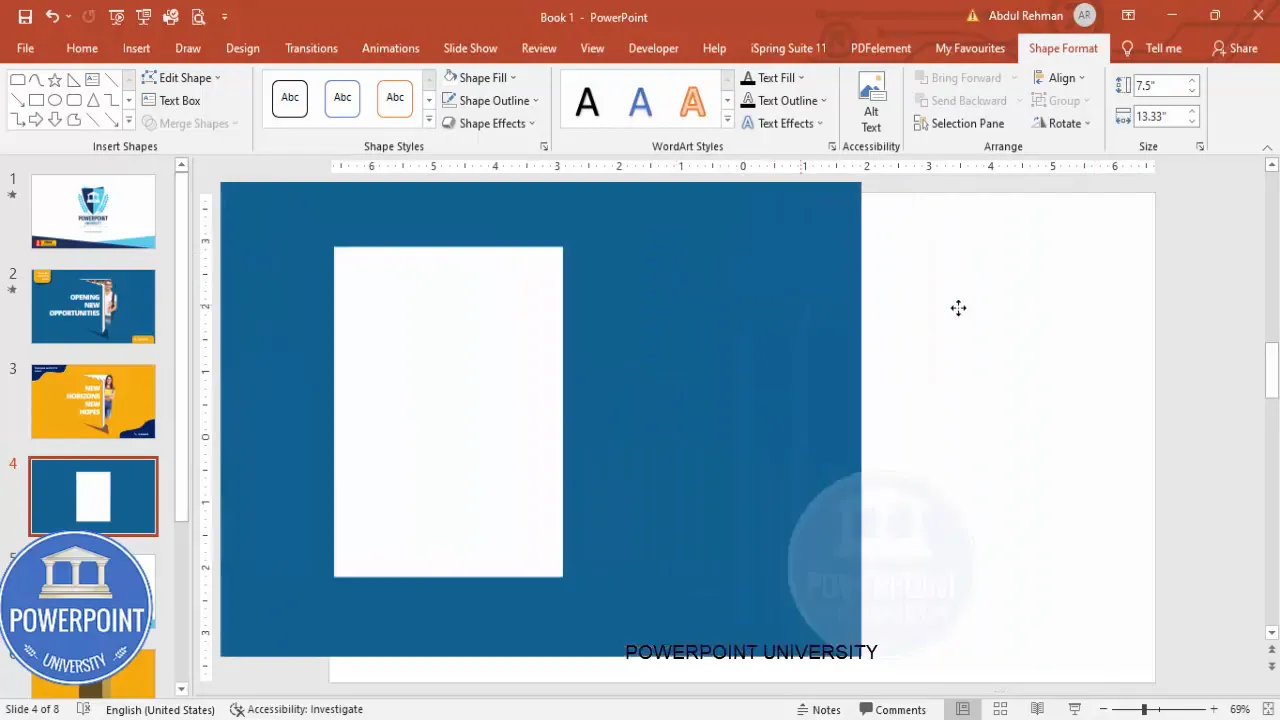Apply the black fill WordArt style

click(x=587, y=101)
